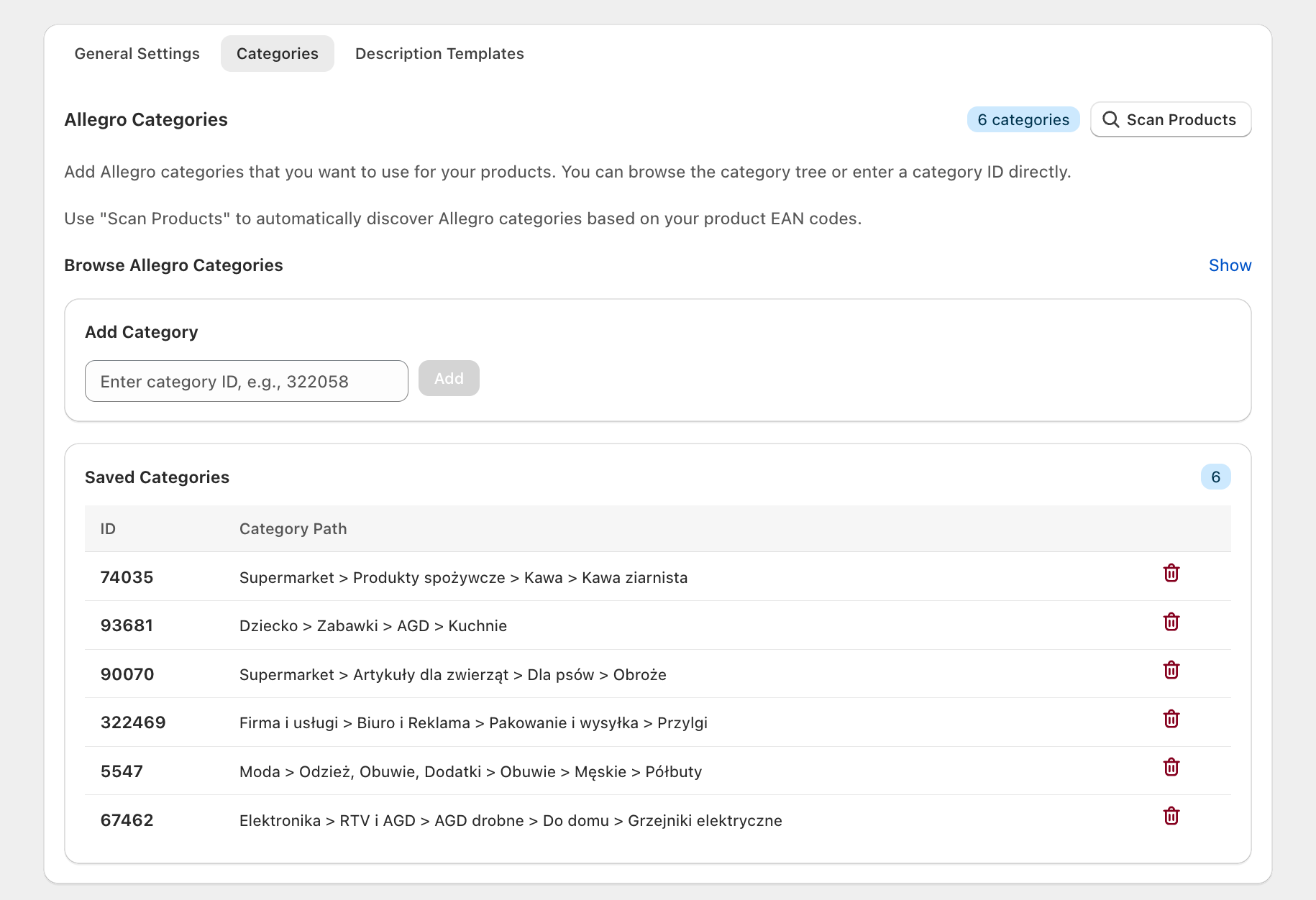Click the Saved Categories count badge
Screen dimensions: 1316x900
pos(1215,477)
